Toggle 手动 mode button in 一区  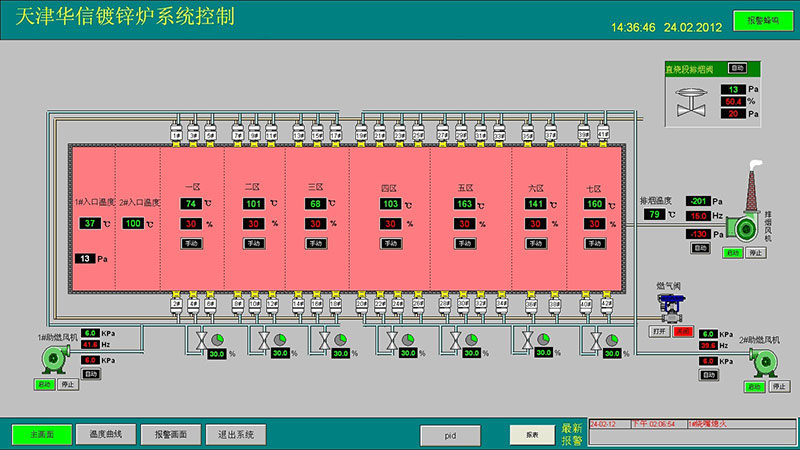192,243
